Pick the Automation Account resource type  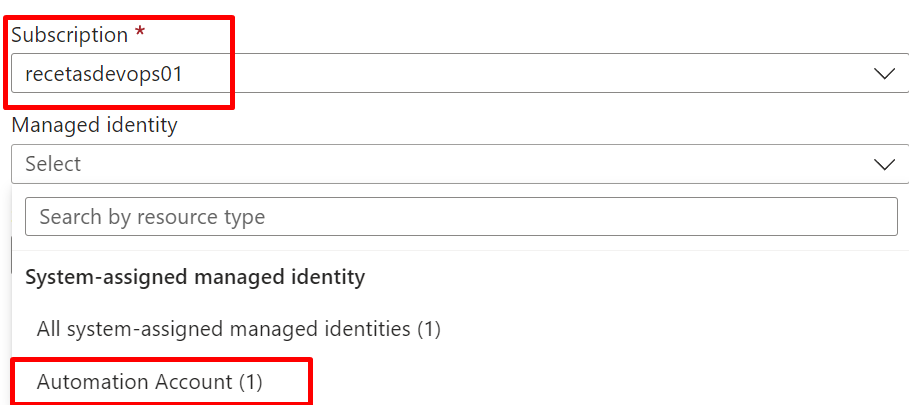[x=150, y=382]
